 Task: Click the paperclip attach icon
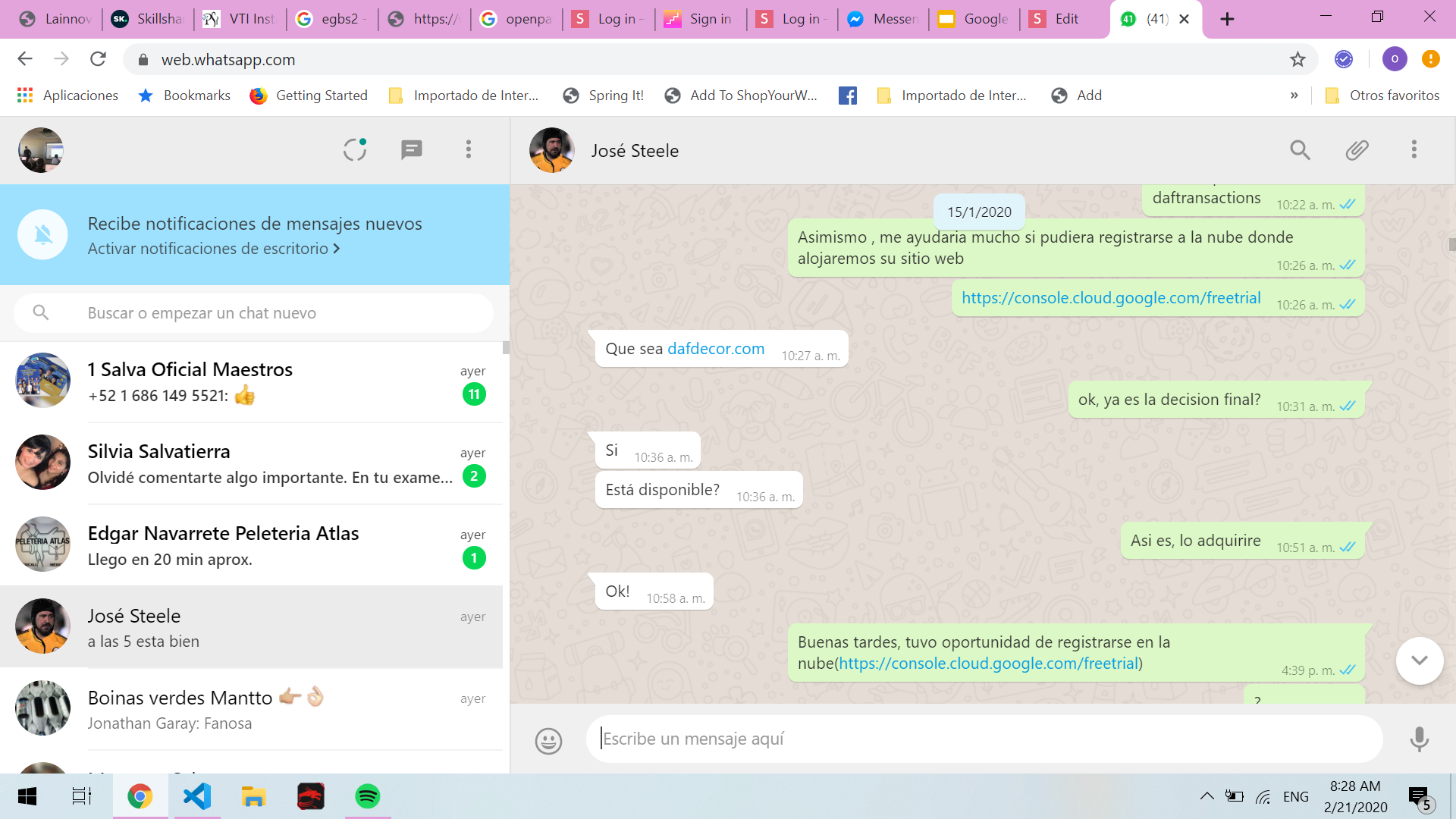pos(1357,150)
